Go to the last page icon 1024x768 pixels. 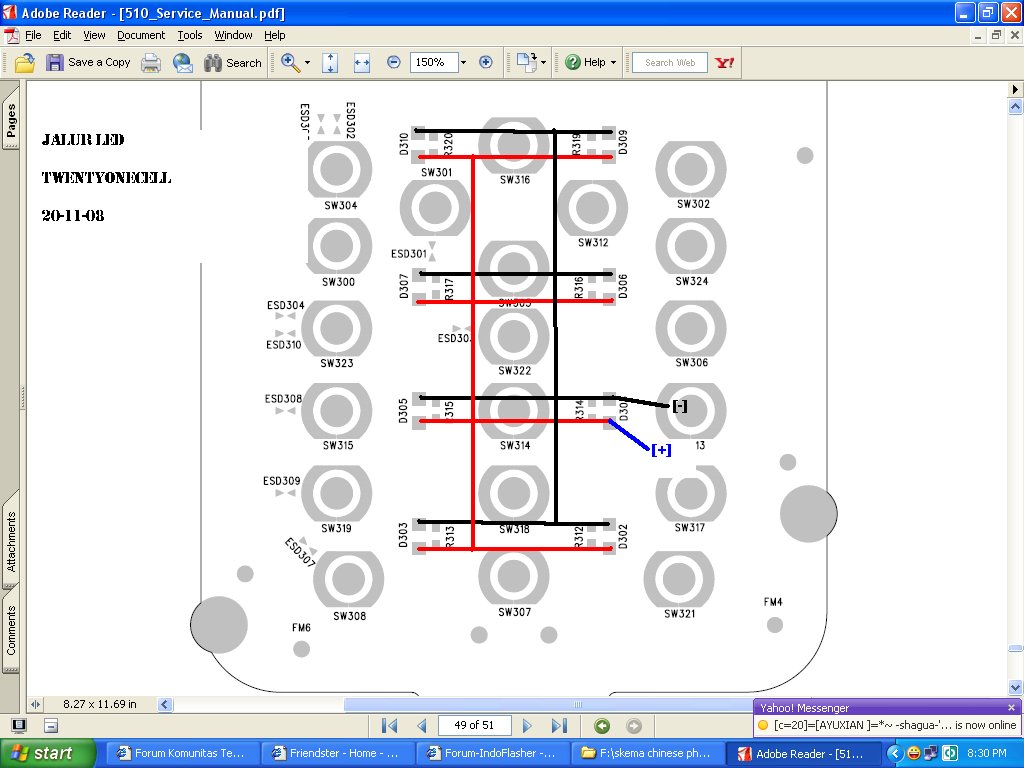tap(559, 726)
